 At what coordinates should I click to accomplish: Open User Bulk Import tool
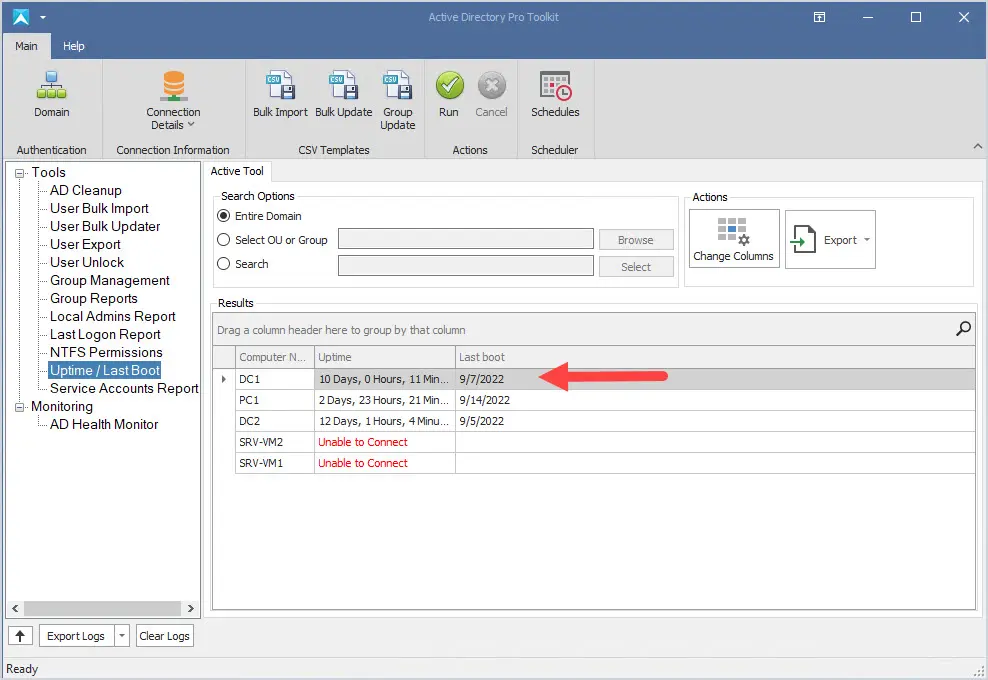(x=100, y=208)
